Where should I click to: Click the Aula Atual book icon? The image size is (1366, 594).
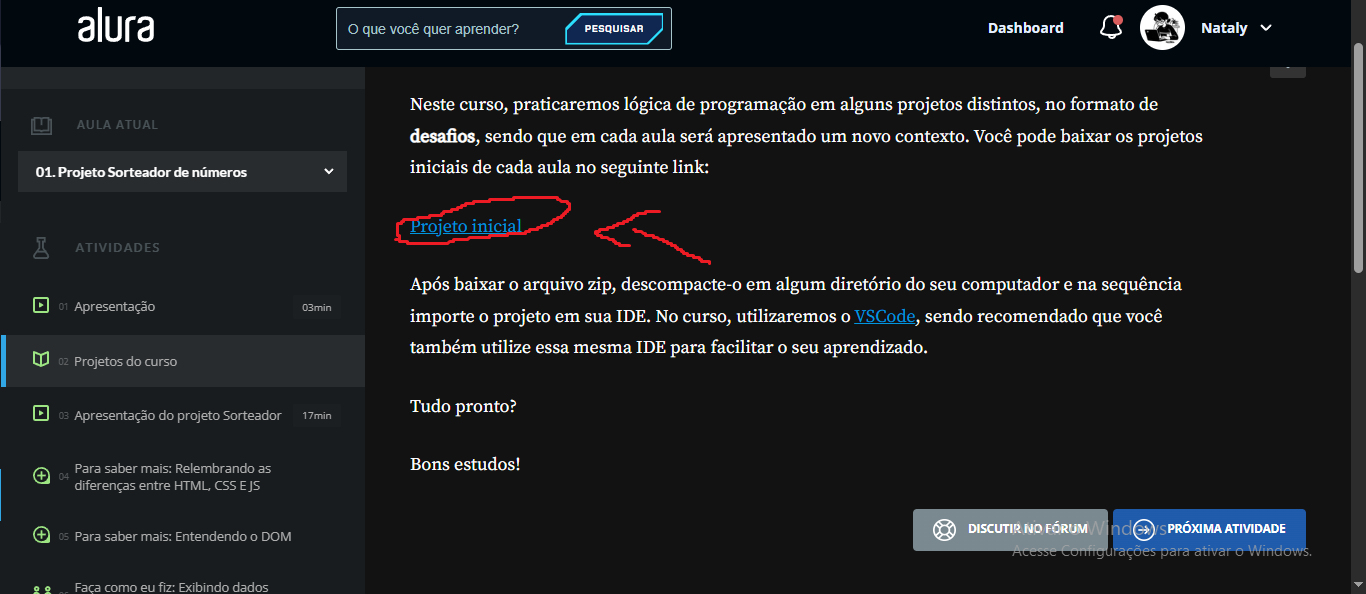coord(41,125)
